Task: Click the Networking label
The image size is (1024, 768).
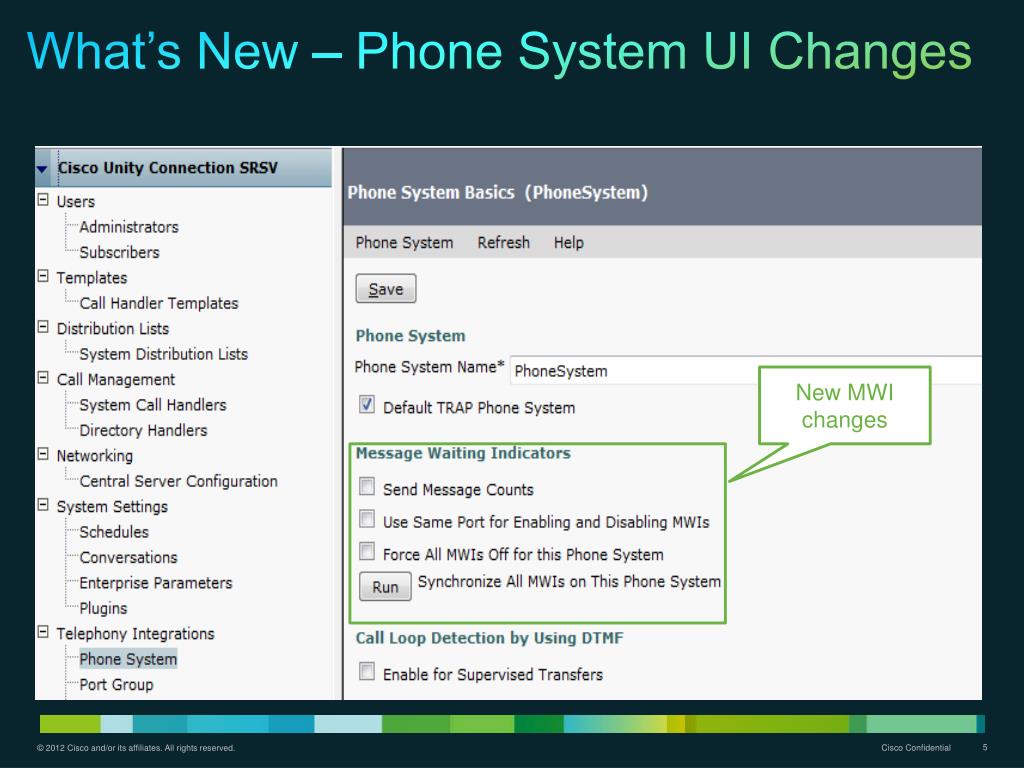Action: 95,456
